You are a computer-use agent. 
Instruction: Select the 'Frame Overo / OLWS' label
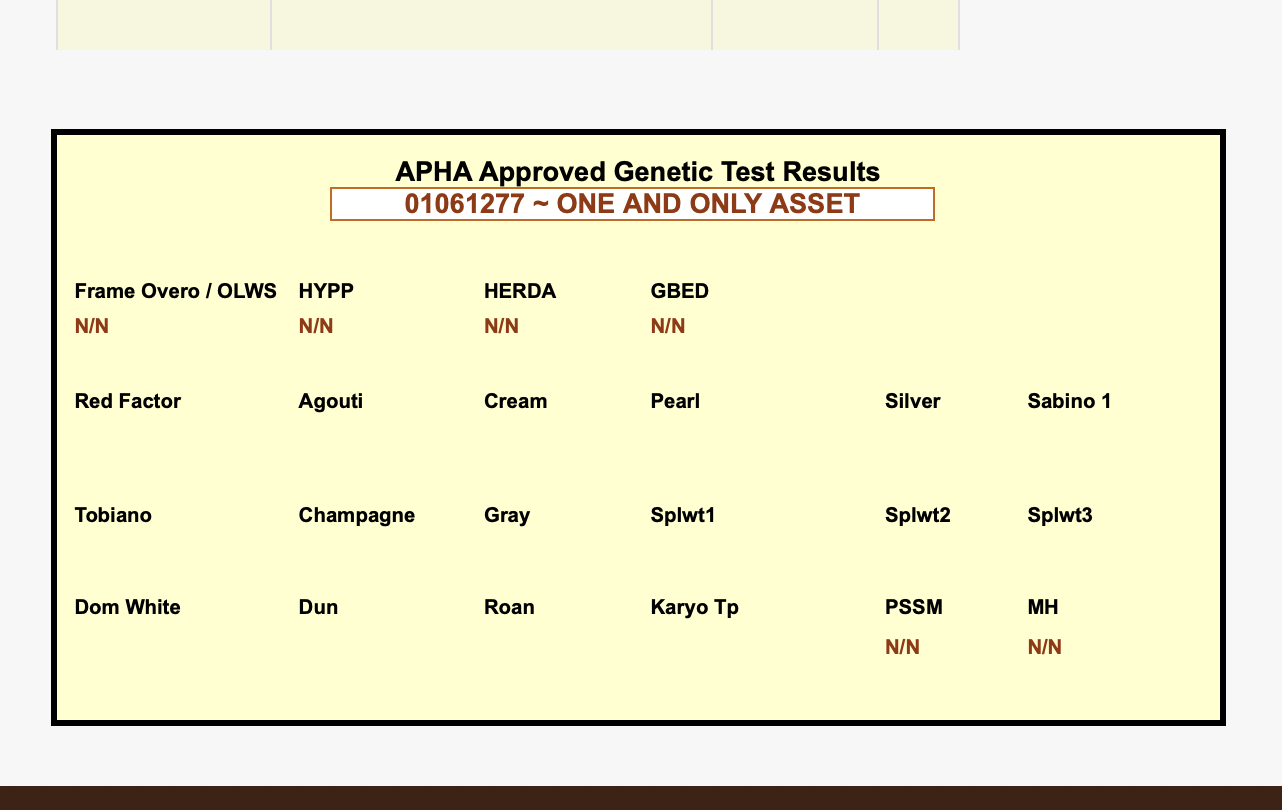tap(176, 291)
